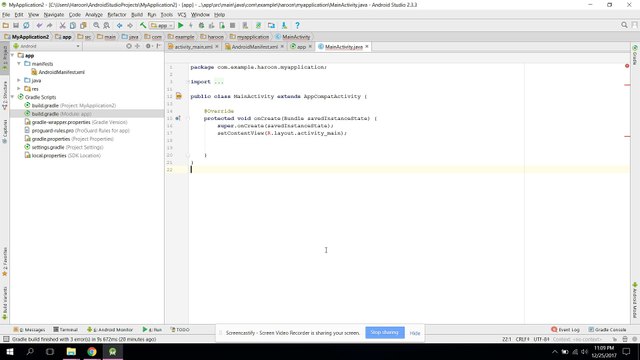Click the Undo arrow icon
Image resolution: width=640 pixels, height=360 pixels.
pos(39,25)
